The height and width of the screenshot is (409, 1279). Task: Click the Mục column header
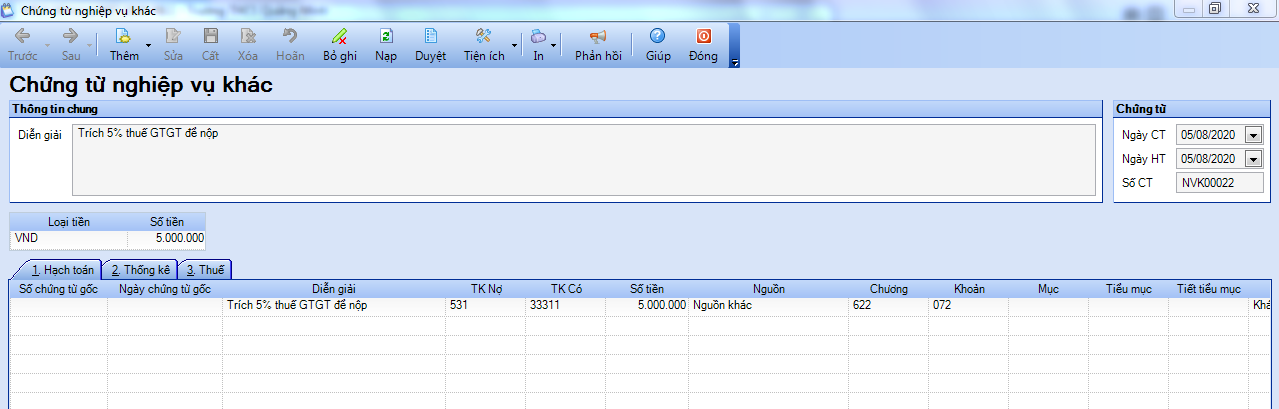(x=1048, y=289)
